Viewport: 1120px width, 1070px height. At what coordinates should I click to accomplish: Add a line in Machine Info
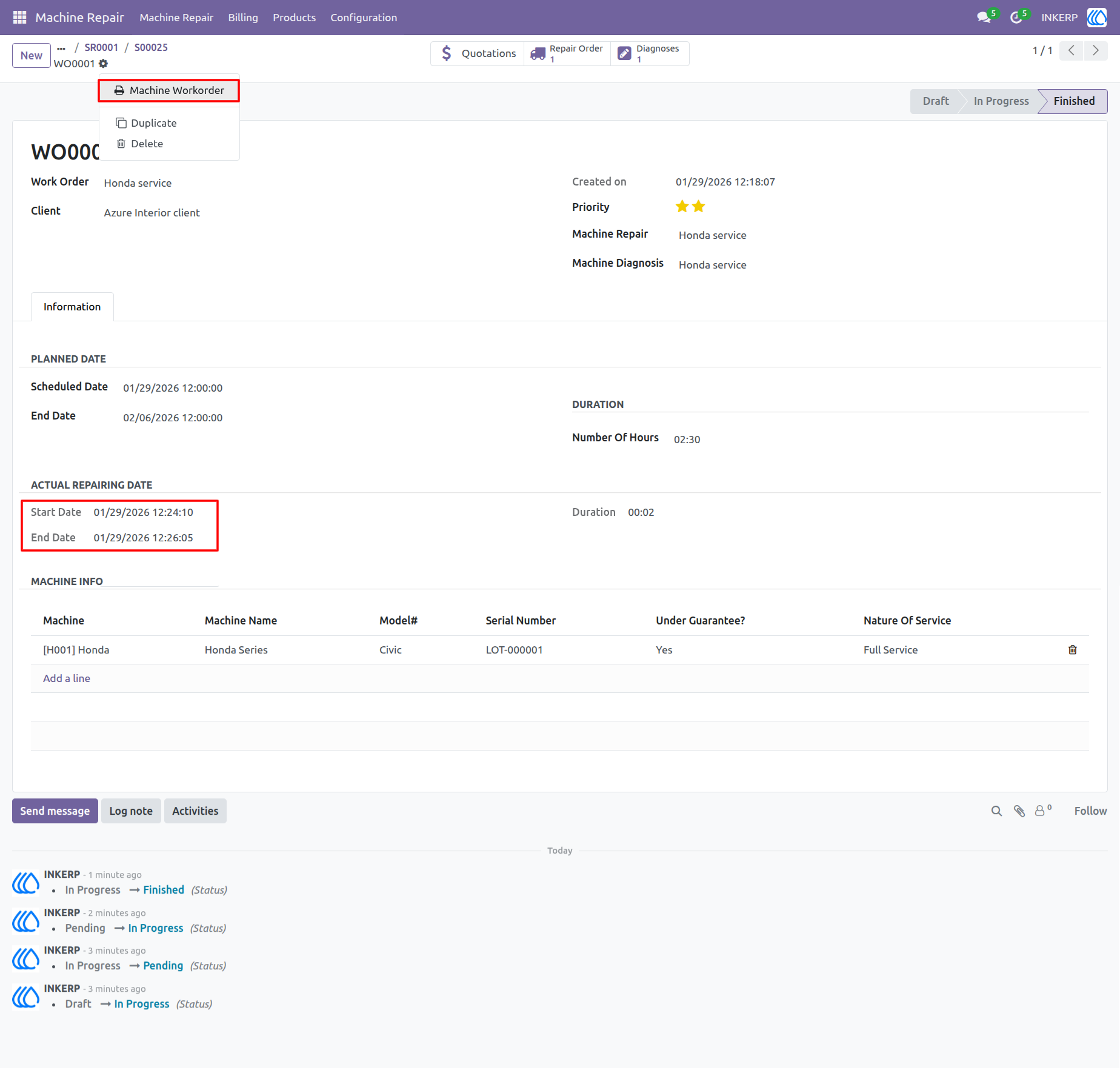(x=67, y=678)
